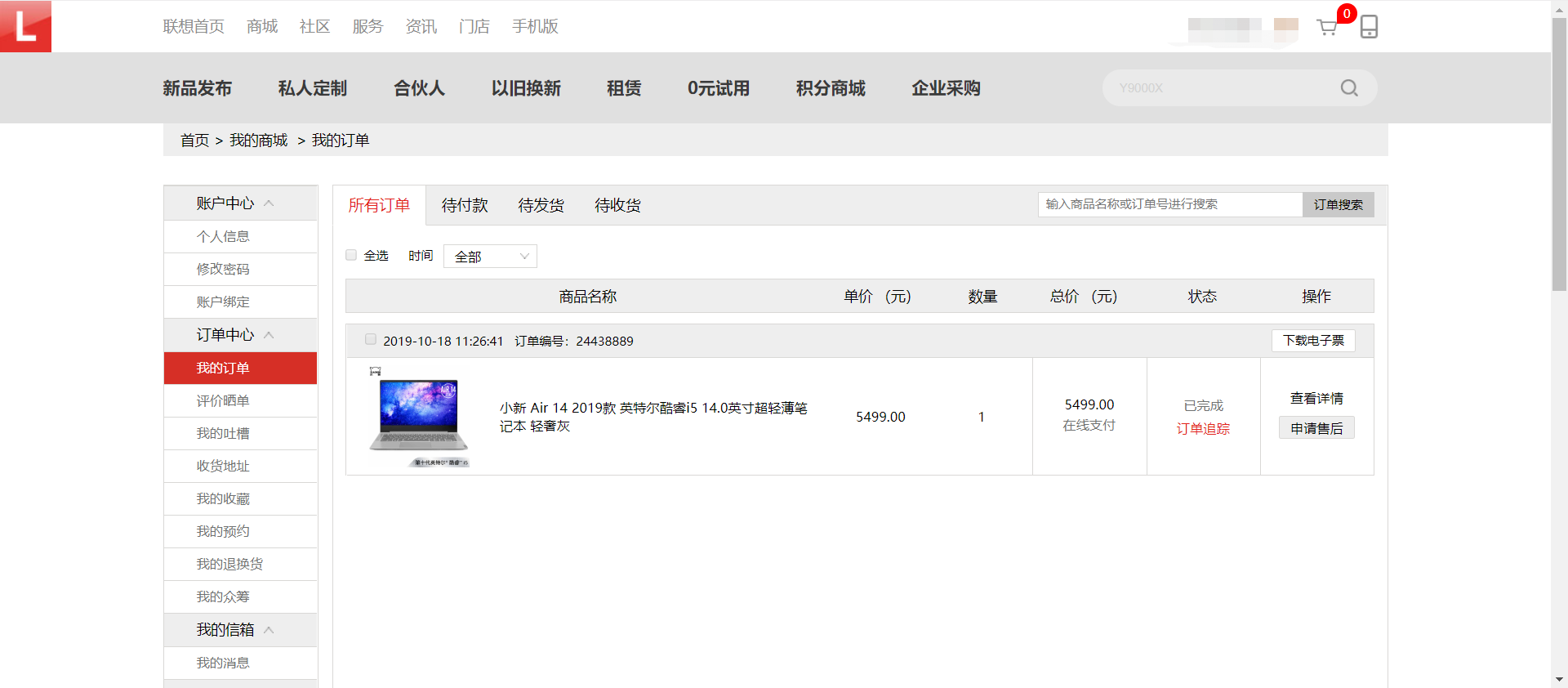
Task: Go to 以旧换新 navigation item
Action: tap(526, 88)
